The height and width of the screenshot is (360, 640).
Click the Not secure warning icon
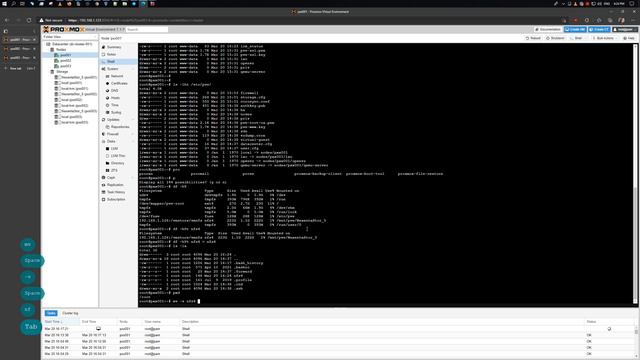[42, 20]
